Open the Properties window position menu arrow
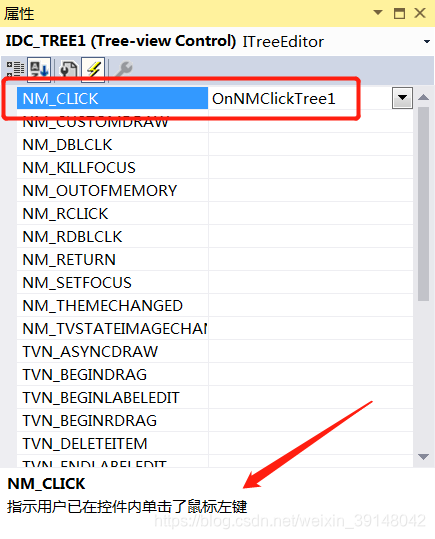435x539 pixels. (378, 13)
